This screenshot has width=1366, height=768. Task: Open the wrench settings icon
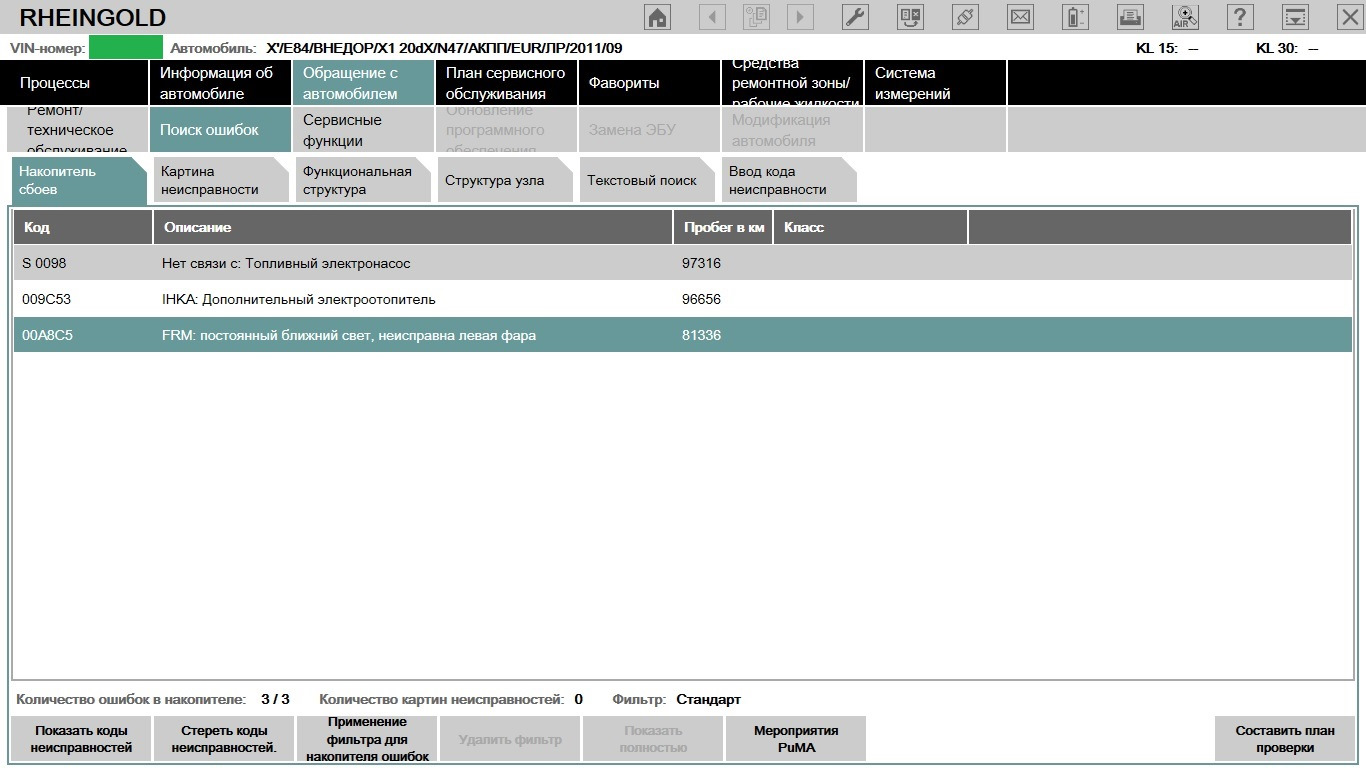(x=855, y=16)
